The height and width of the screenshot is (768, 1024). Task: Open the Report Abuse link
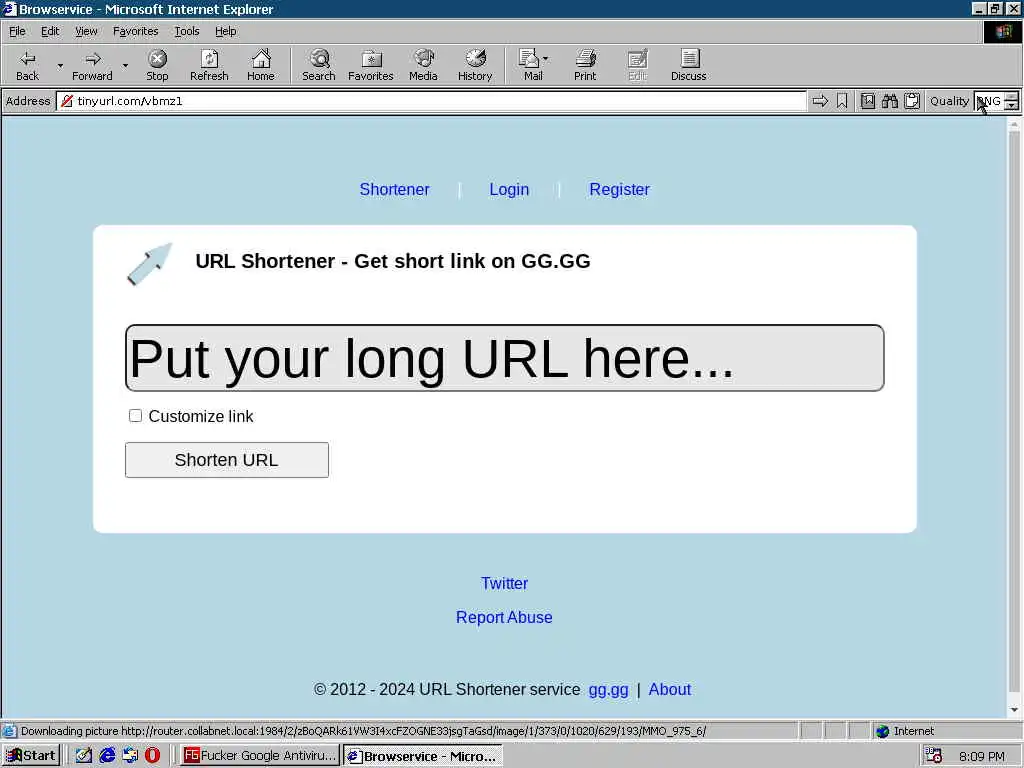(504, 617)
